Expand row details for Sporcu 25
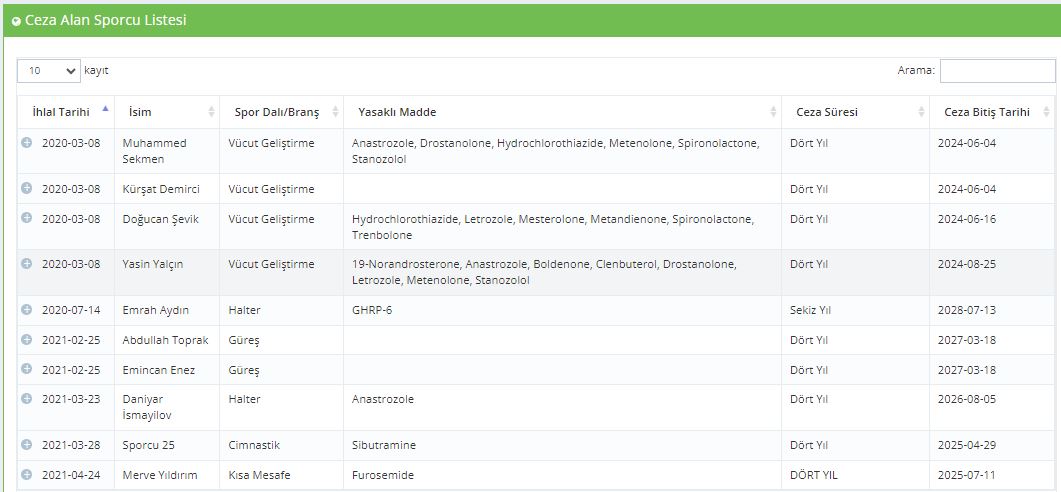 click(x=26, y=445)
